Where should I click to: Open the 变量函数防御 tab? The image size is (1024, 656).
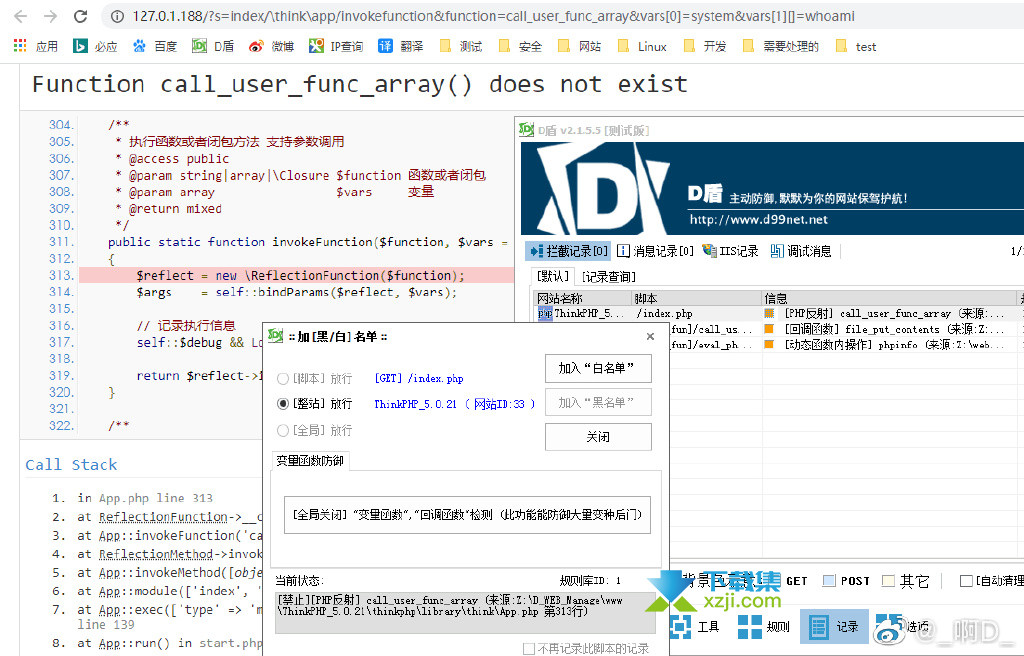pos(310,461)
